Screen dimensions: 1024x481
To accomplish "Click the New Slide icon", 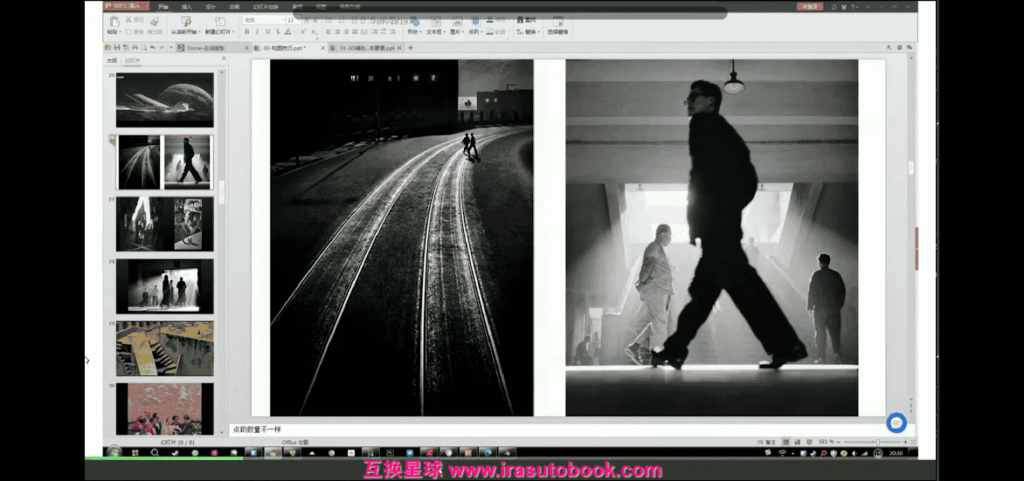I will (x=220, y=21).
